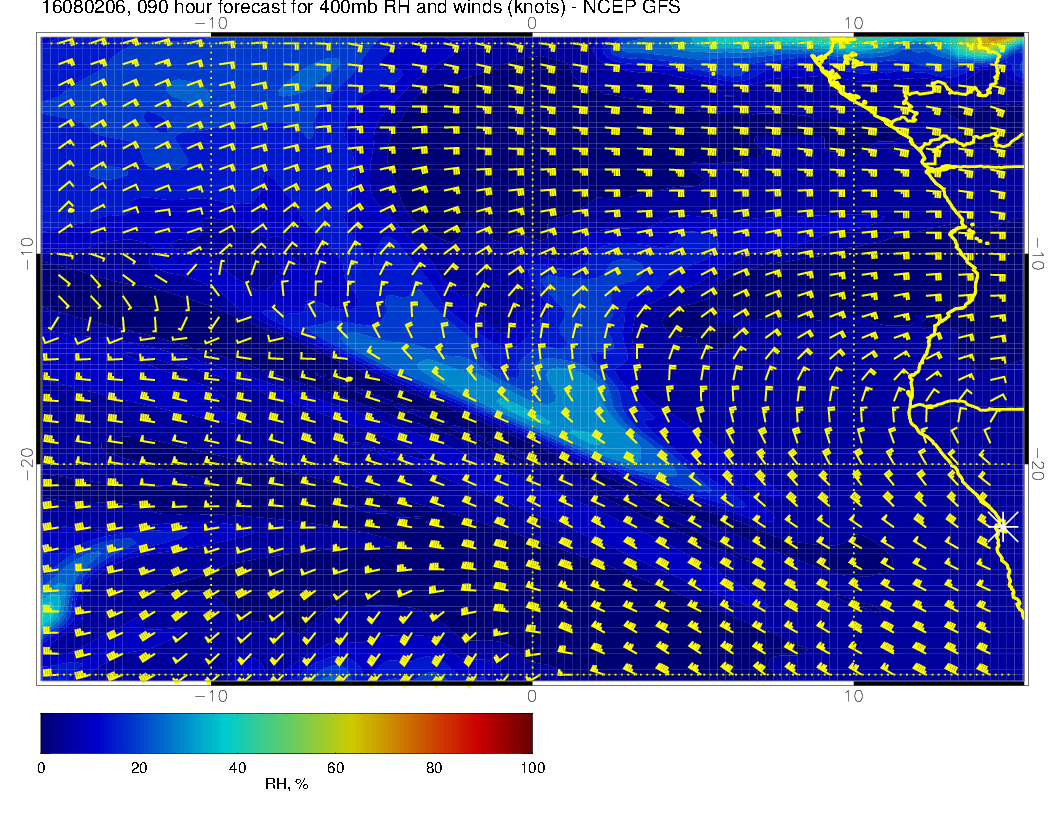Click top axis longitude label "10"
Screen dimensions: 1056x816
pos(853,24)
